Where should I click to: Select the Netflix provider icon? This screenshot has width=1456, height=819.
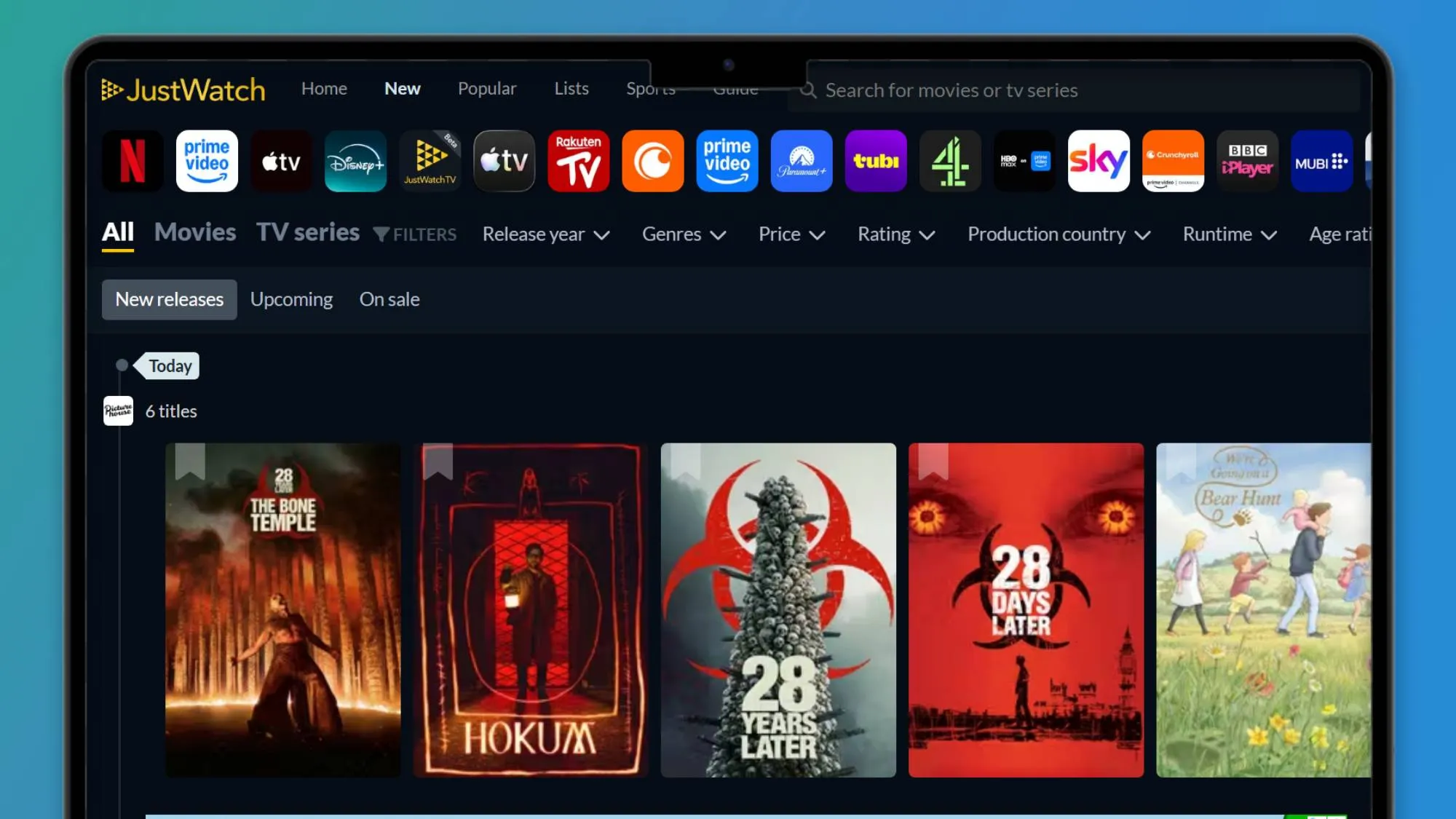point(132,161)
